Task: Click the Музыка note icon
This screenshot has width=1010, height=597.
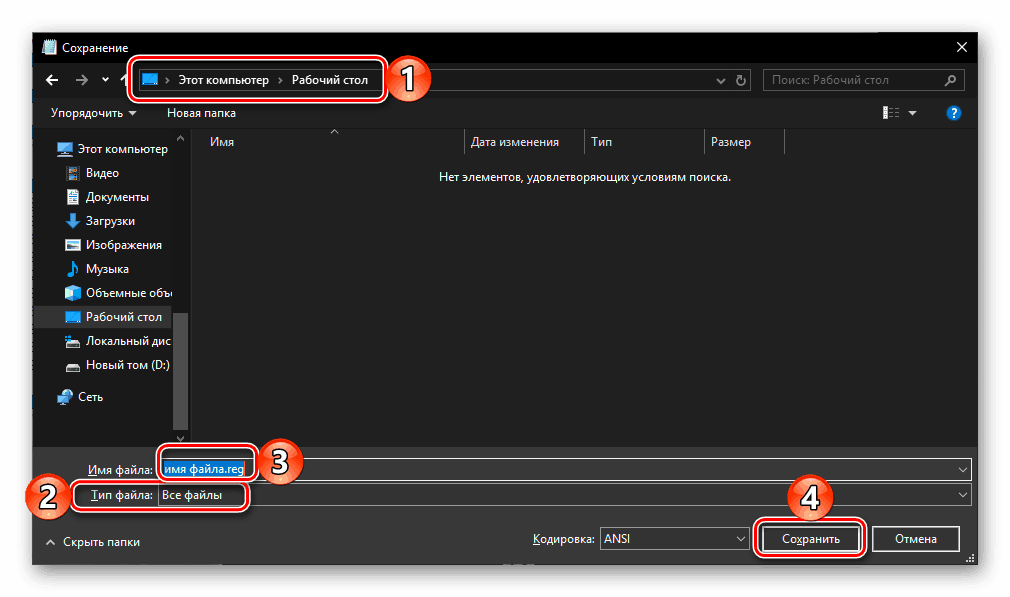Action: tap(73, 269)
